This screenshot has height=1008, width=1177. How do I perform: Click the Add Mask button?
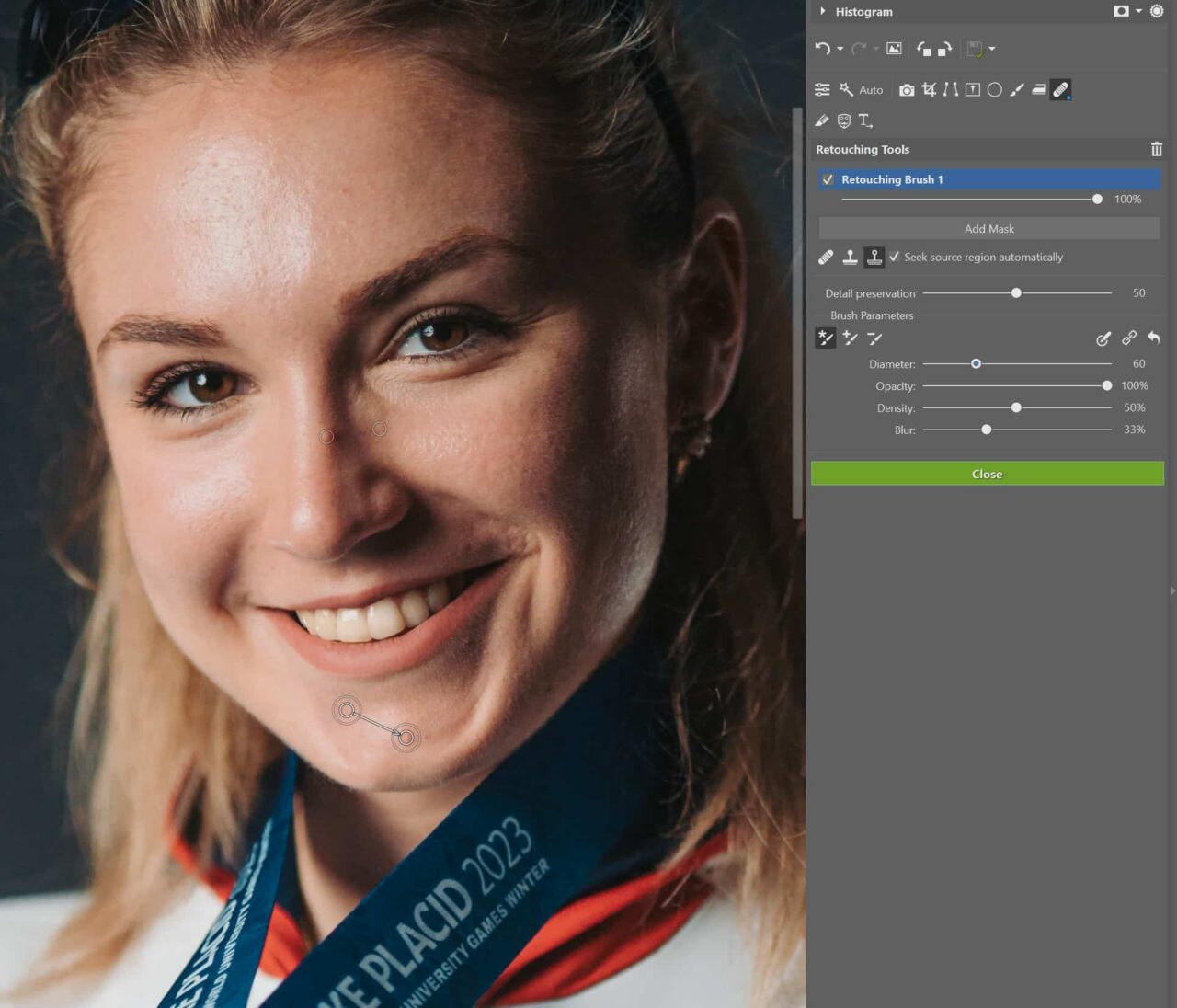click(988, 228)
